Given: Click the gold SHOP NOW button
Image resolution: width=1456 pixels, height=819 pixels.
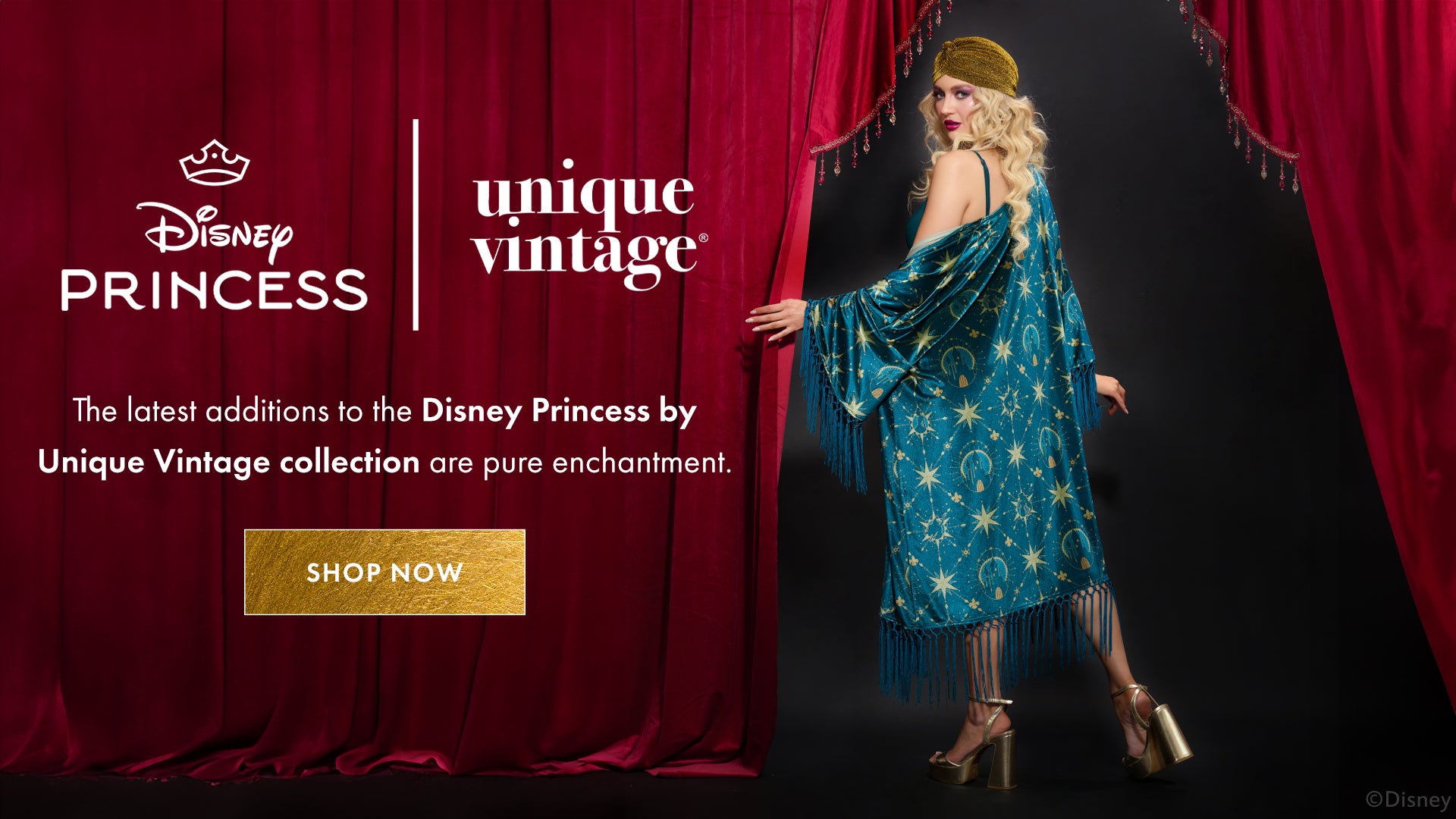Looking at the screenshot, I should tap(384, 572).
